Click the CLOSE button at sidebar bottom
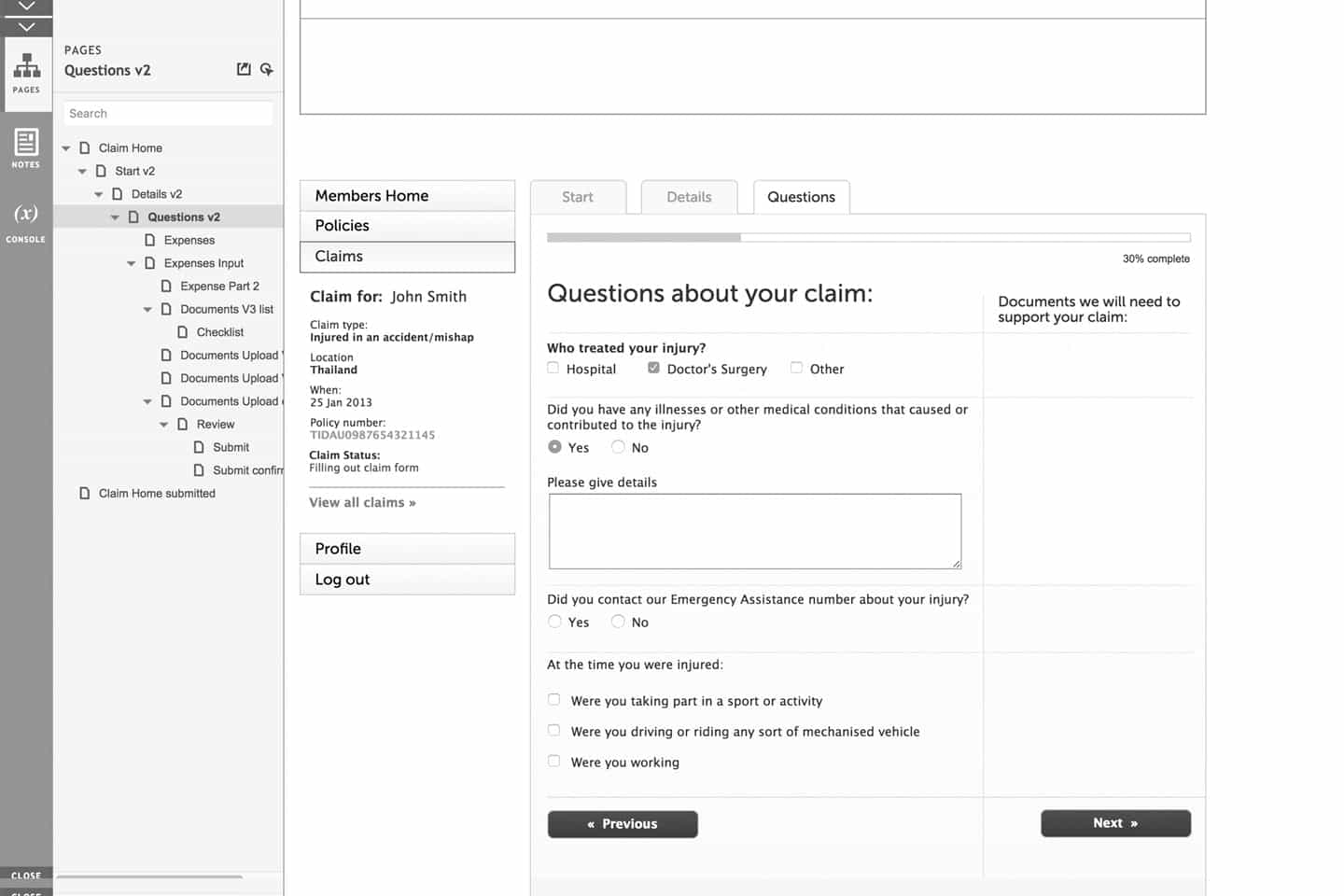 click(26, 875)
